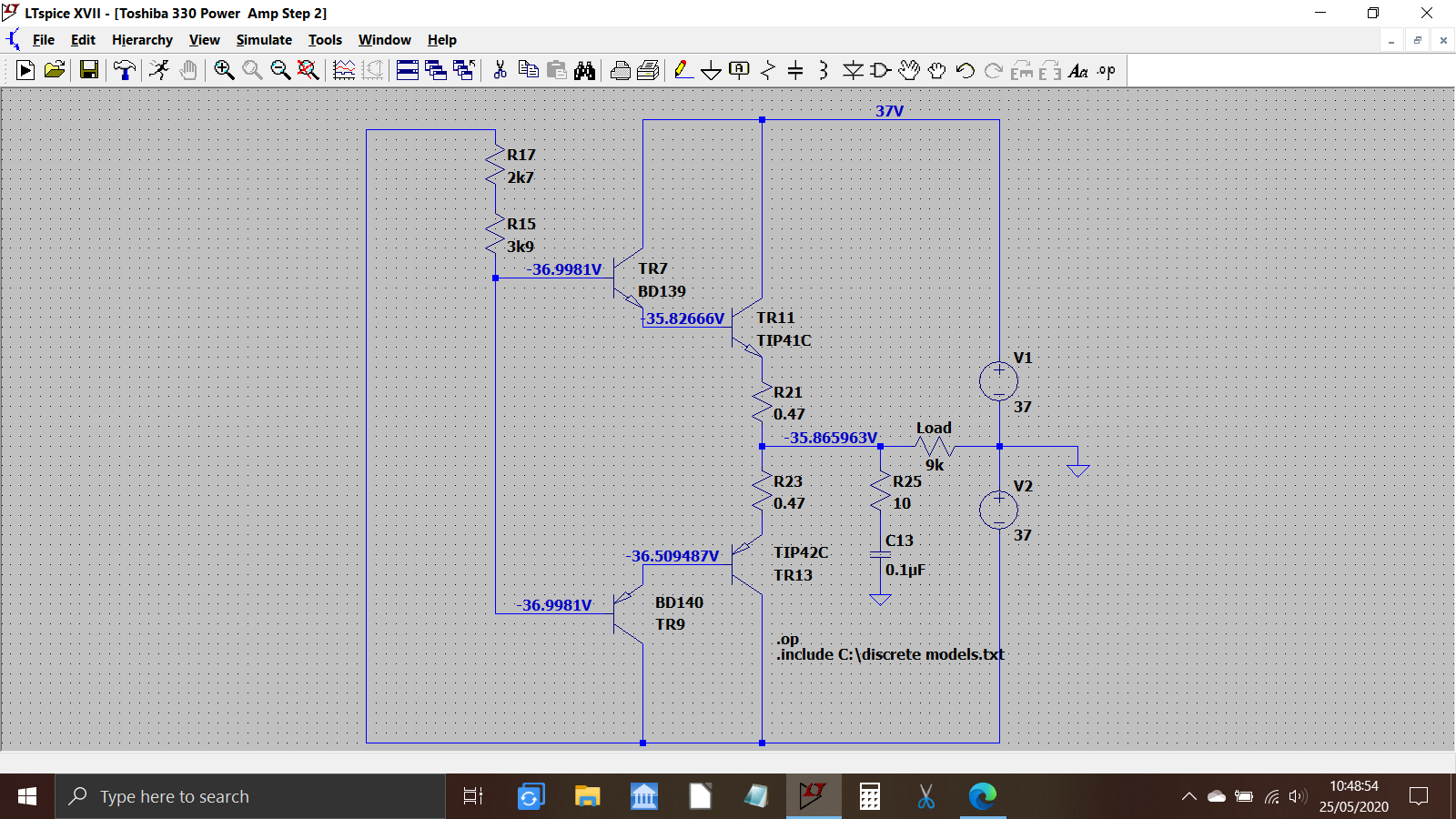Image resolution: width=1456 pixels, height=819 pixels.
Task: Open the Simulate menu
Action: [264, 40]
